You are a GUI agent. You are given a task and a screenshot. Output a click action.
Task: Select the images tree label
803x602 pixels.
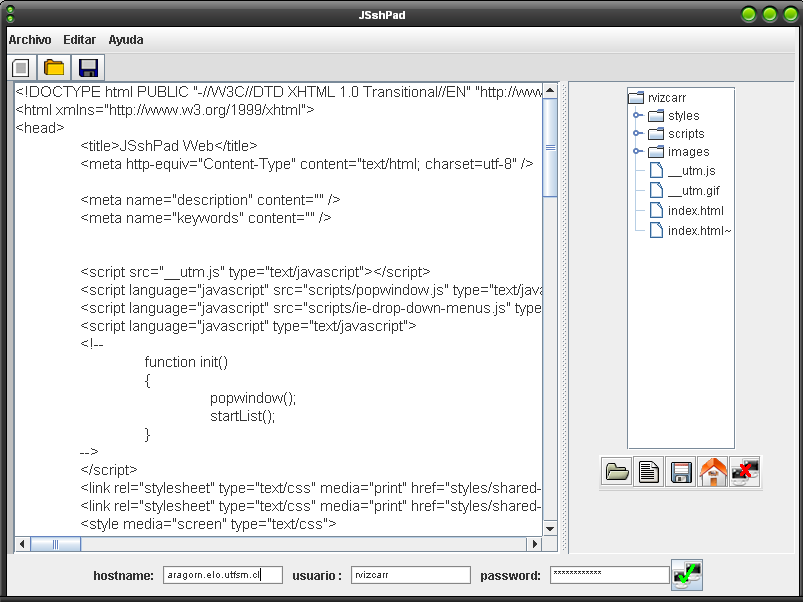point(689,152)
